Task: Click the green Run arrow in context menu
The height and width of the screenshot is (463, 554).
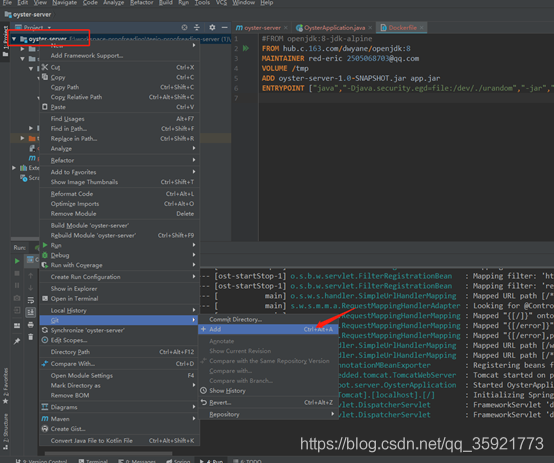Action: (x=45, y=245)
